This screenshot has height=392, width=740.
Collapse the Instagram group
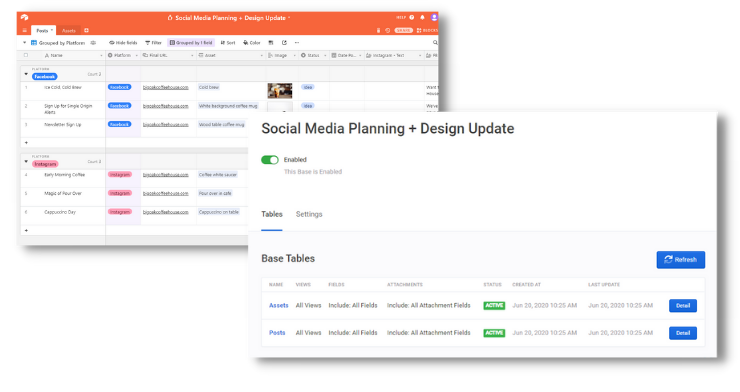tap(26, 161)
